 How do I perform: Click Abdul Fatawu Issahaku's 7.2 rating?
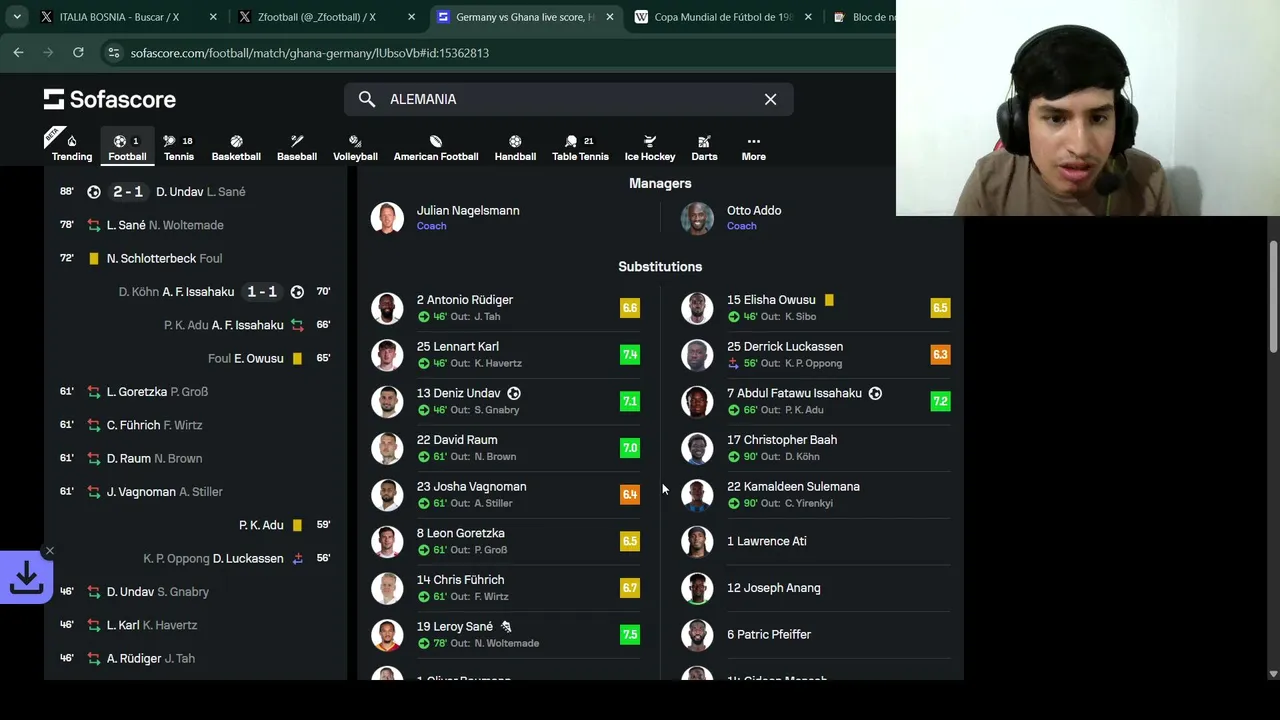click(x=940, y=401)
